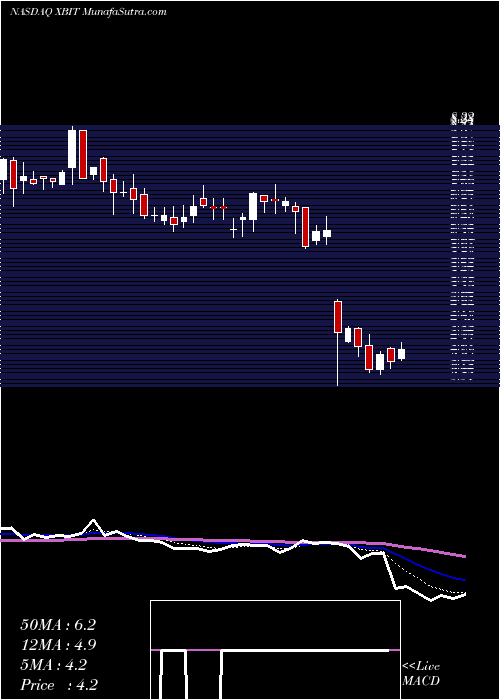Viewport: 500px width, 700px height.
Task: Click the NASDAQ XBIT MunafaSutra.com title text
Action: 88,12
